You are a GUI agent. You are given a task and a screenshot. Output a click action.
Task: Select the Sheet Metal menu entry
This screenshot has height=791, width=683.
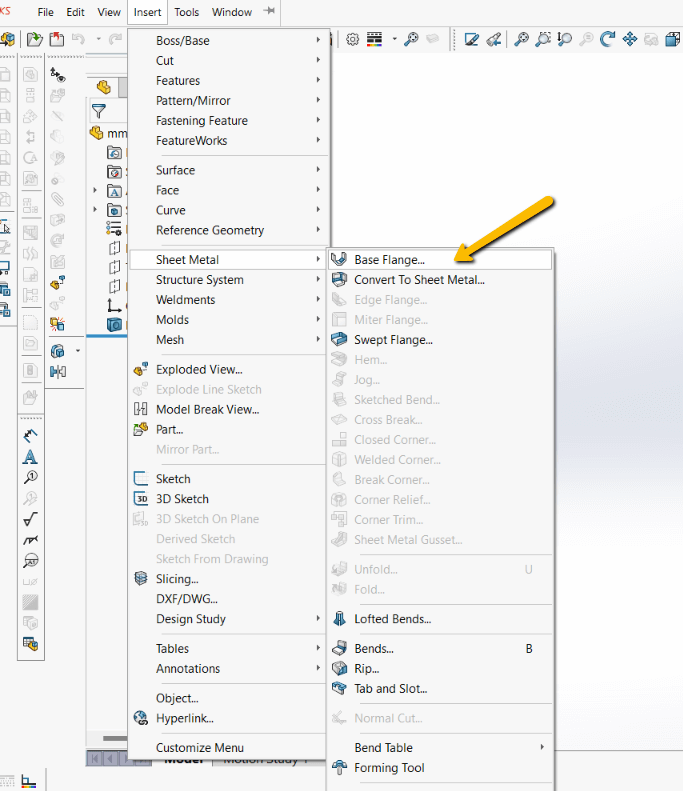point(228,260)
